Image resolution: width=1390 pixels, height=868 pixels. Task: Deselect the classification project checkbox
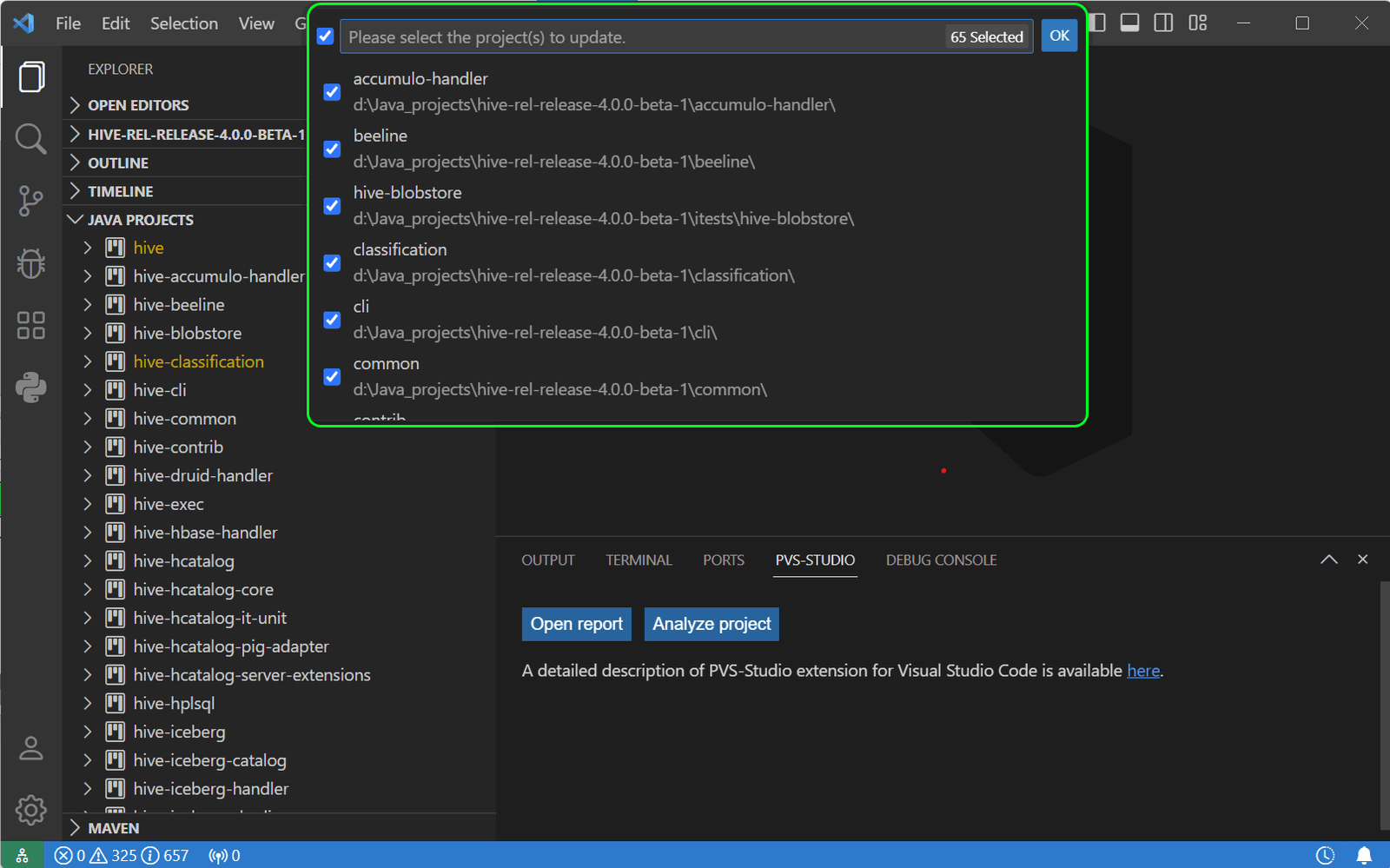(331, 262)
